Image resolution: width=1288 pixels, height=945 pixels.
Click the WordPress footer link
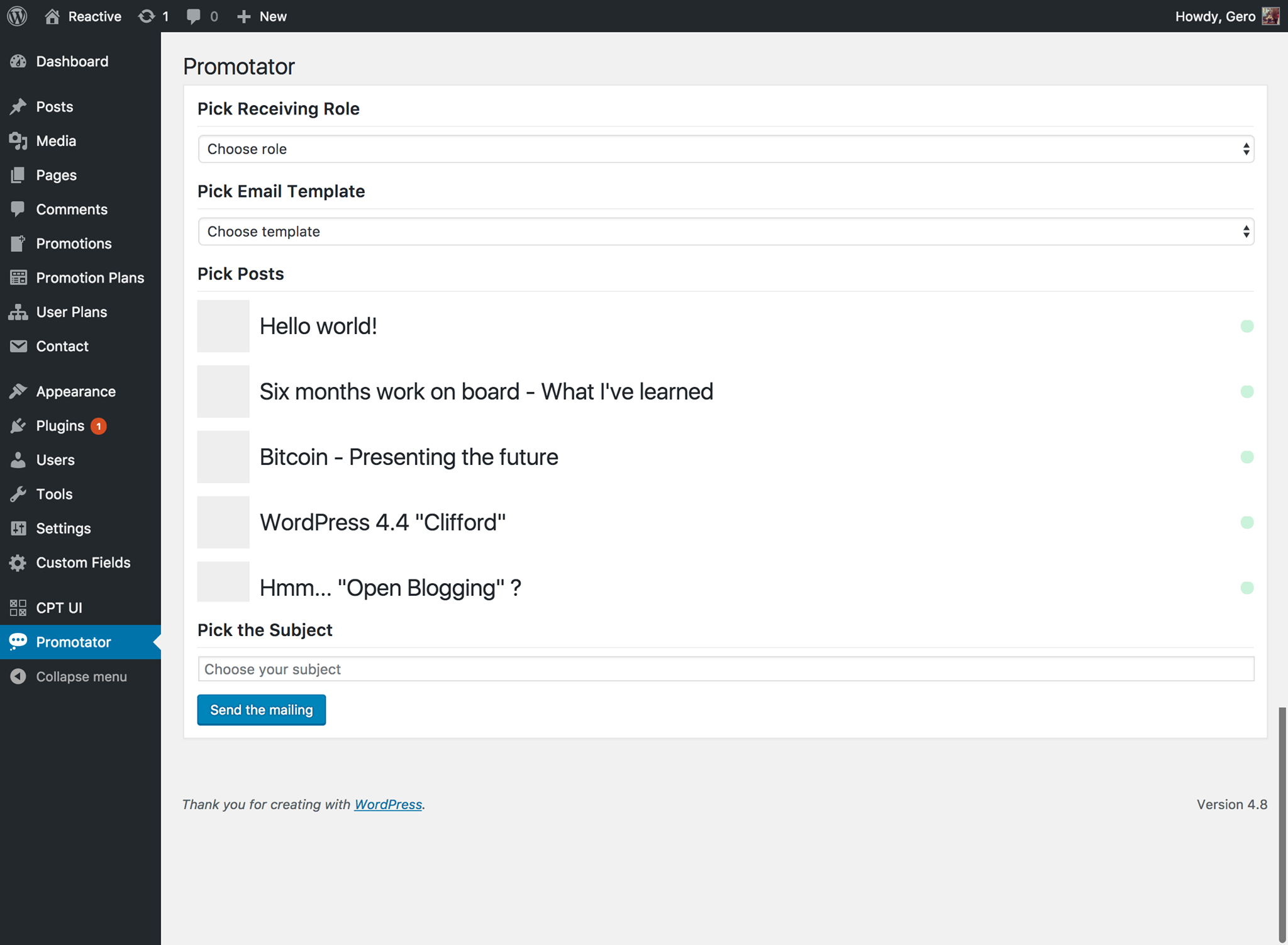387,804
